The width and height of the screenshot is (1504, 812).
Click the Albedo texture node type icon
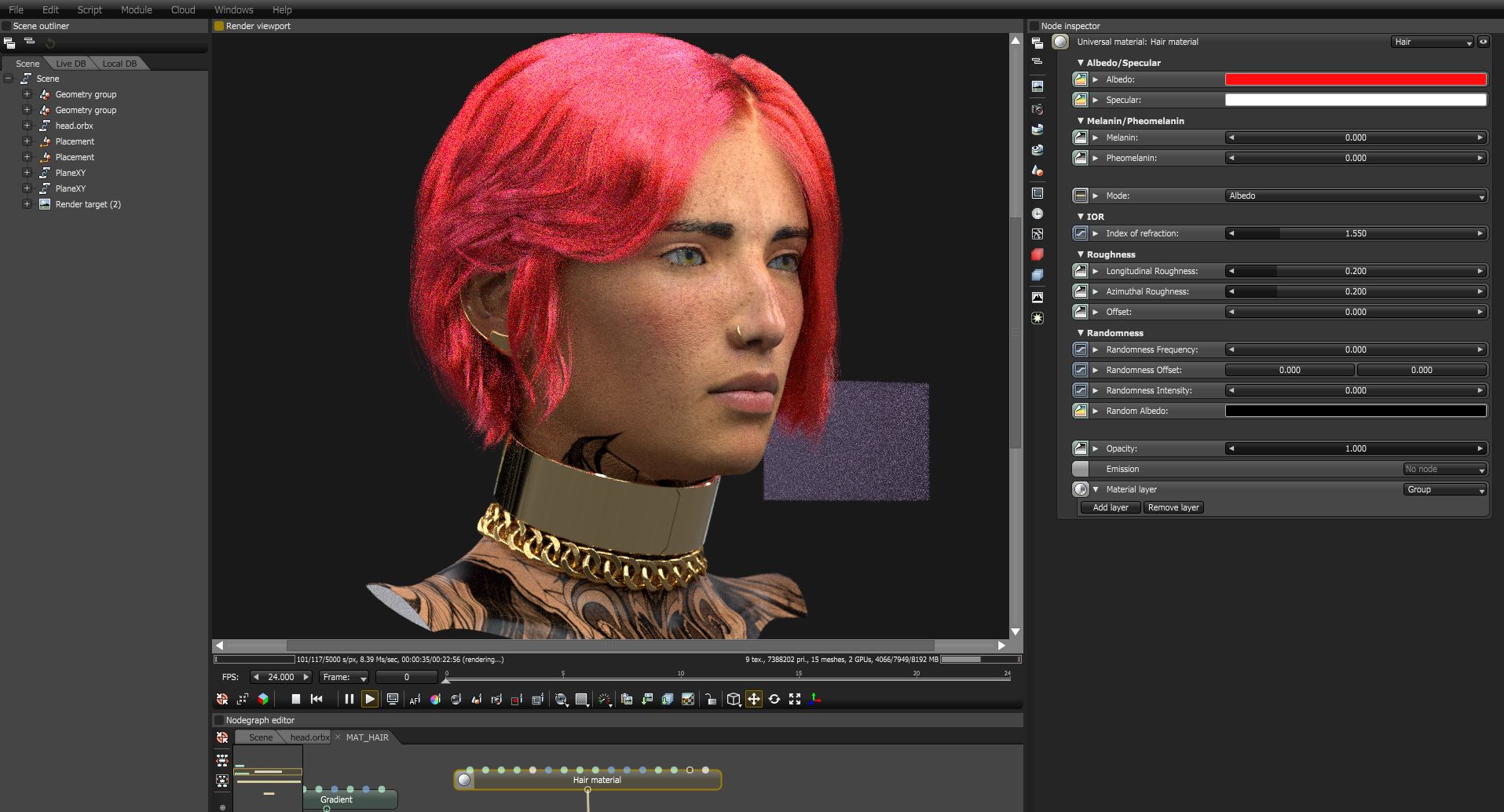tap(1081, 79)
